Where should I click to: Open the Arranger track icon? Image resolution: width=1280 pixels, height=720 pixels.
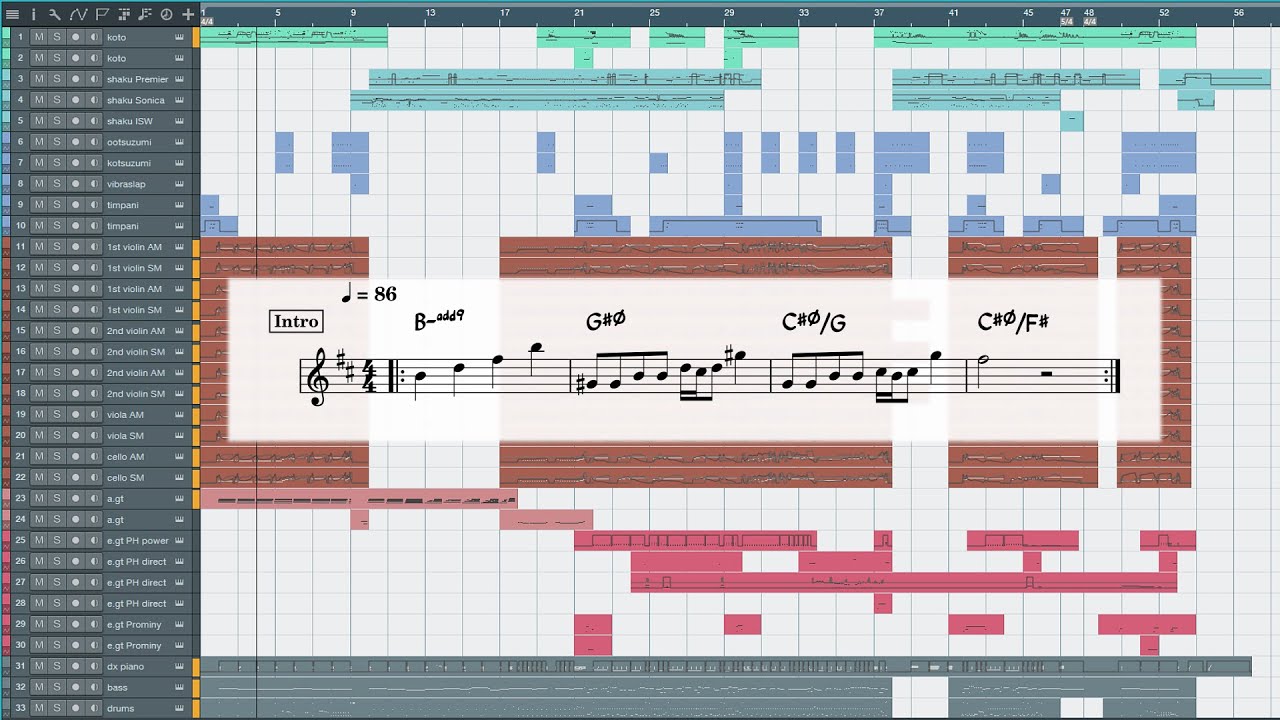(123, 14)
